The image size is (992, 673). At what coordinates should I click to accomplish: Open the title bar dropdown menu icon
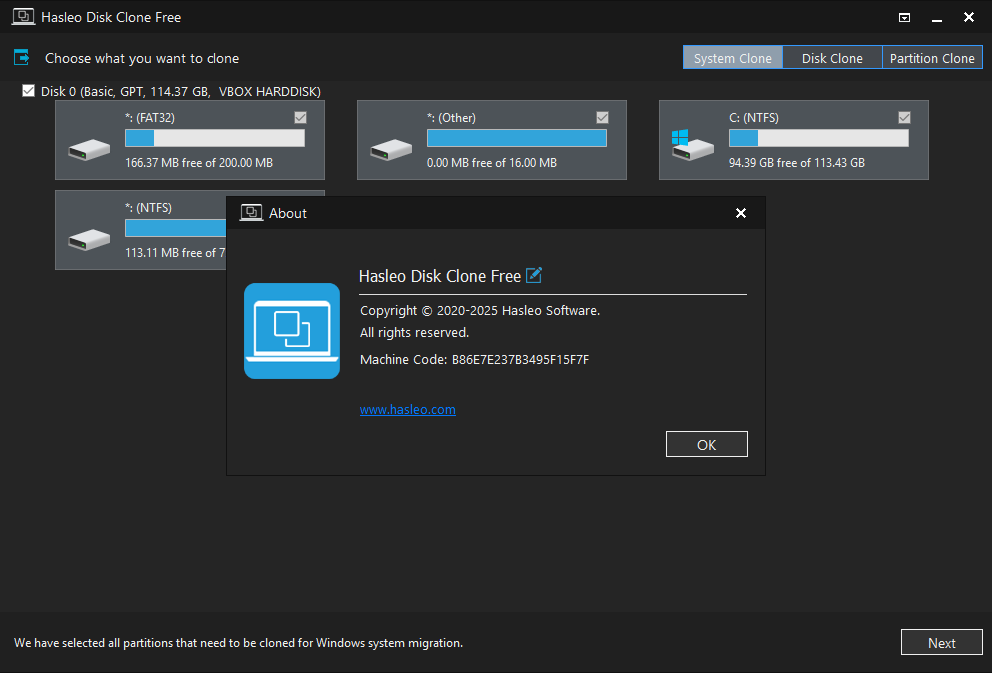click(x=905, y=18)
